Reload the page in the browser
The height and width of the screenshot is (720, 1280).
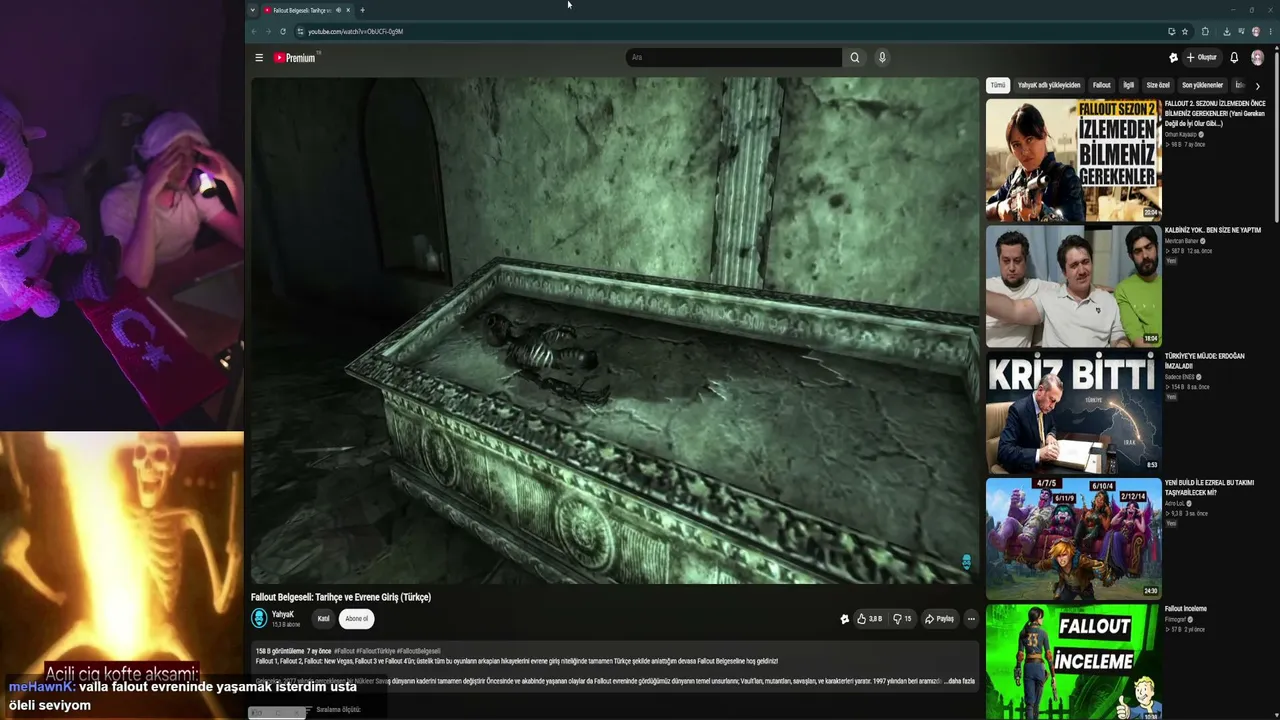coord(283,32)
